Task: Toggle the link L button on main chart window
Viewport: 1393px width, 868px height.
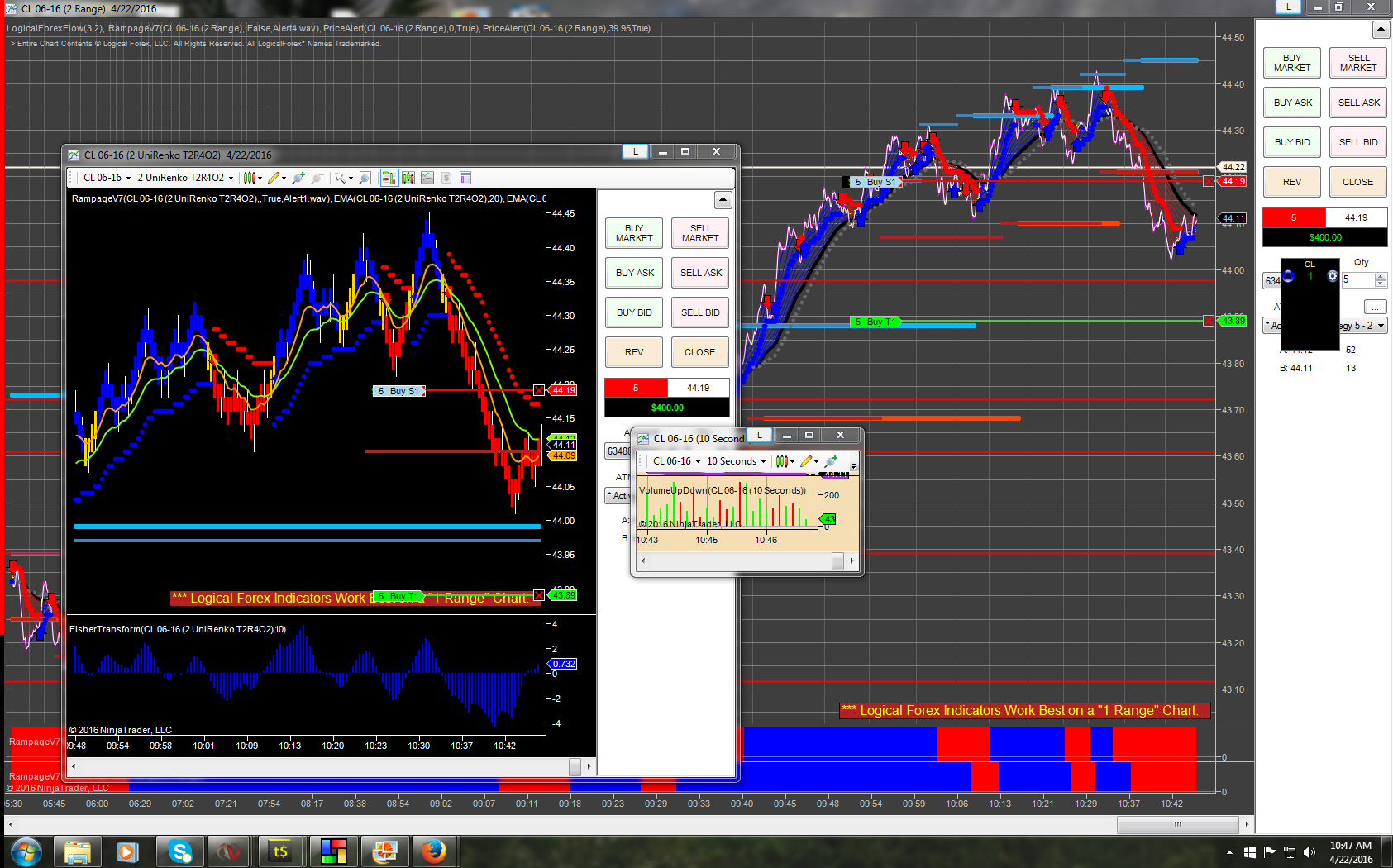Action: (x=1288, y=7)
